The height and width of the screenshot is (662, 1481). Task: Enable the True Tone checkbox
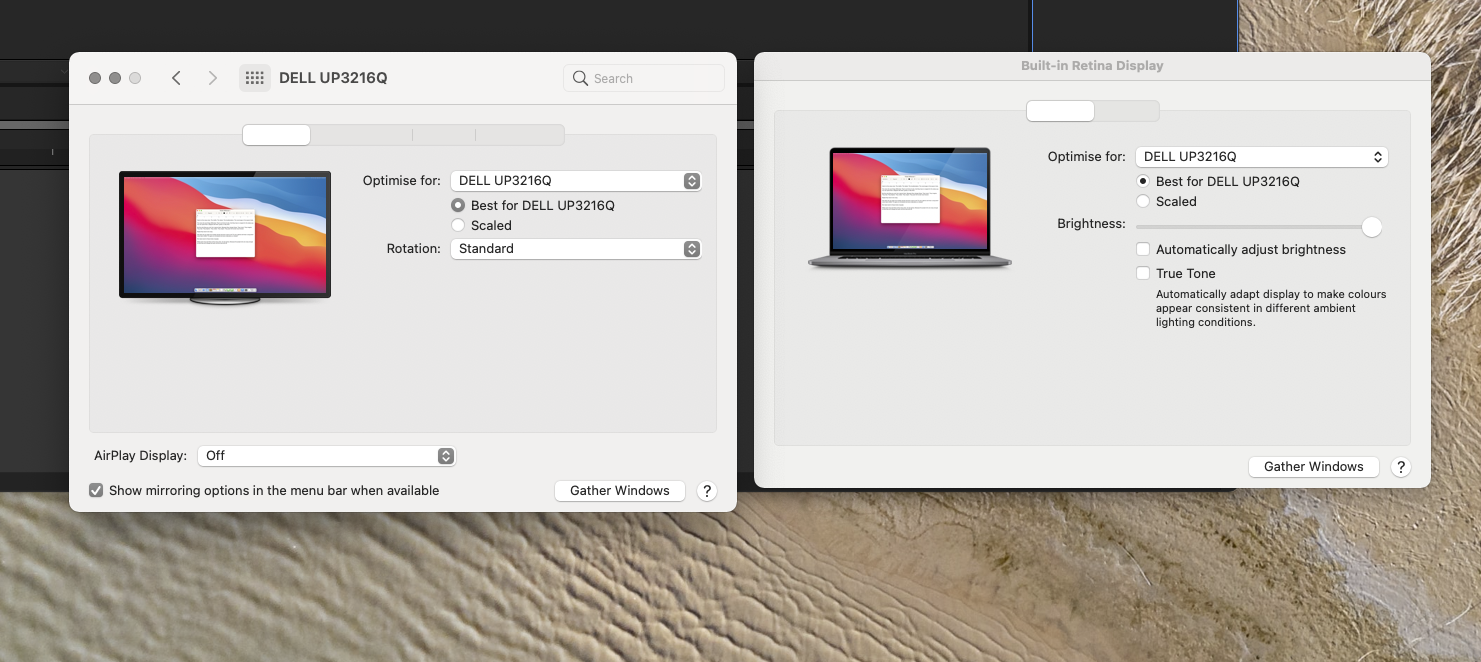[1143, 273]
